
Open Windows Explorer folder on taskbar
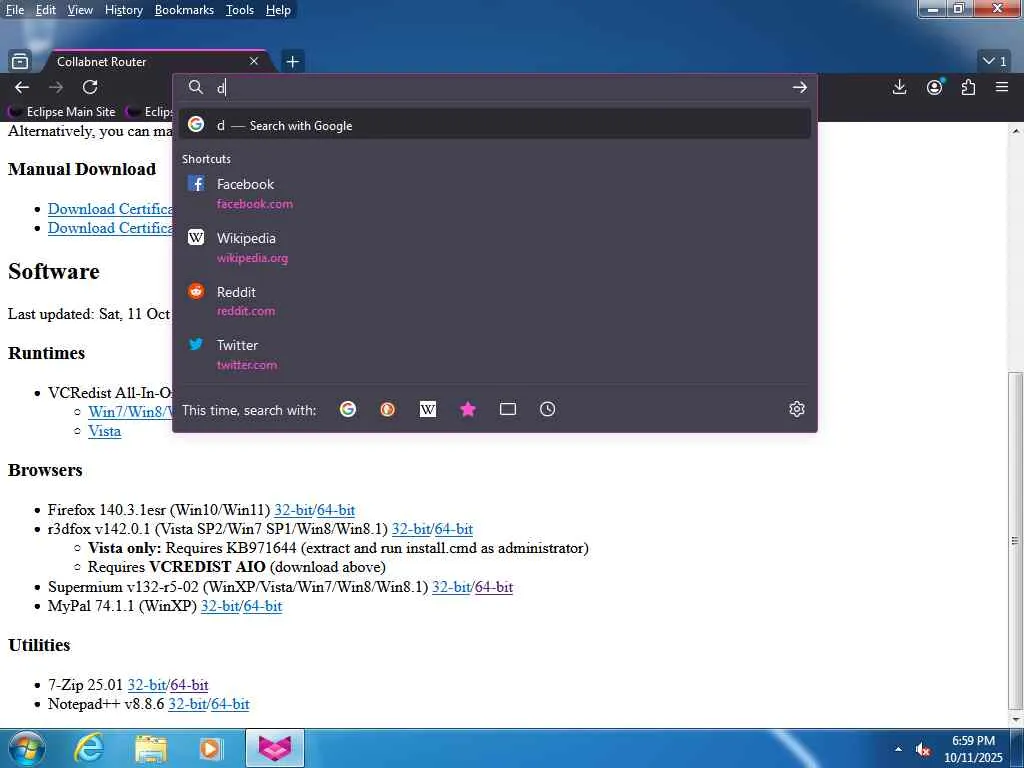pyautogui.click(x=151, y=748)
